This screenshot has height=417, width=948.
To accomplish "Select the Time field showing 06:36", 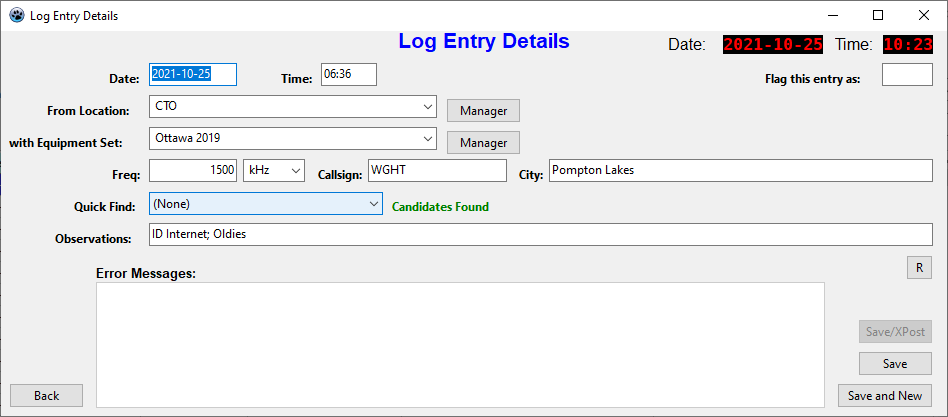I will [x=348, y=75].
